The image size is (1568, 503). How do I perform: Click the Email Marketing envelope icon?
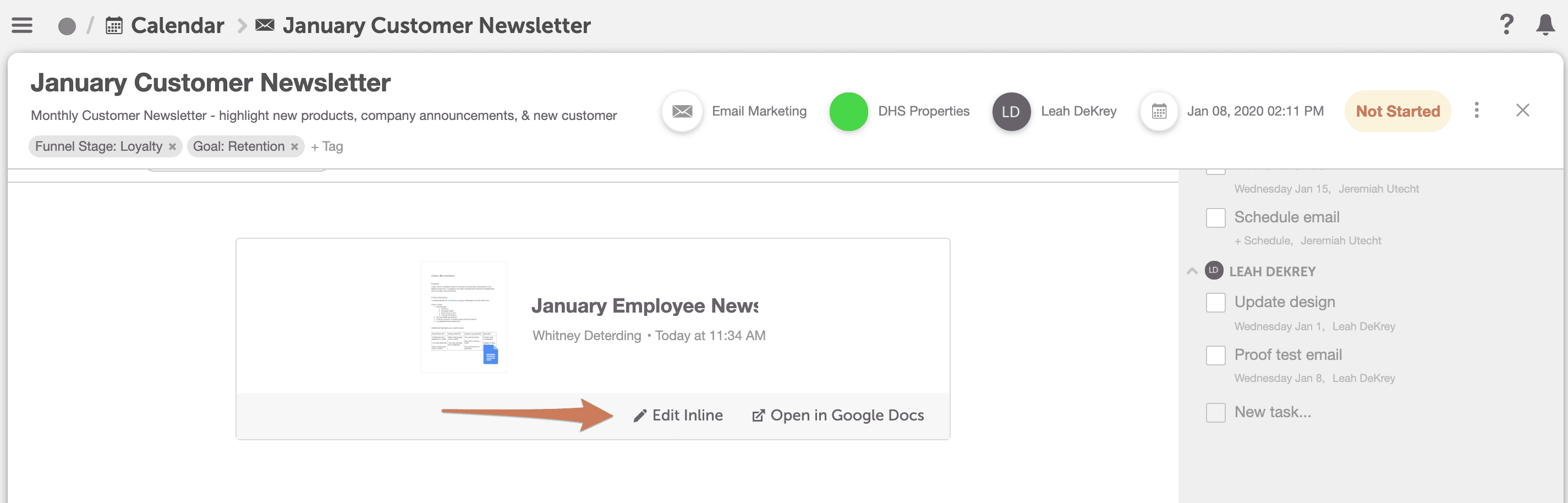682,111
